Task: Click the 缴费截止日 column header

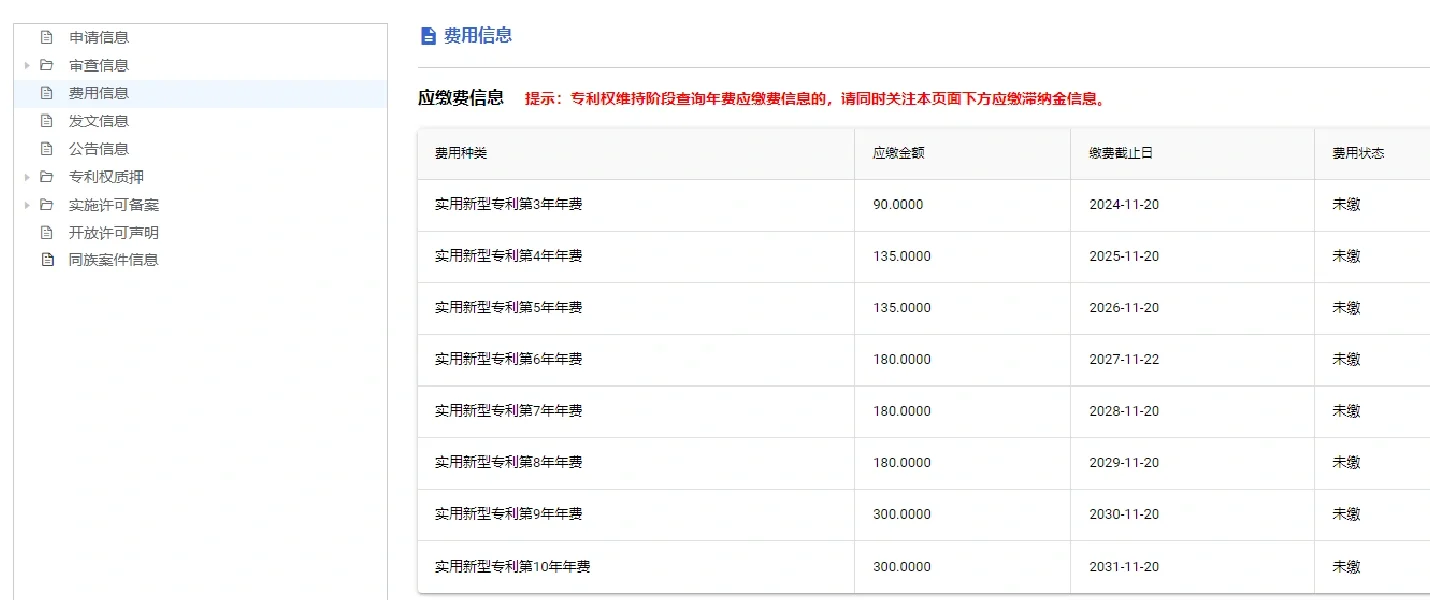Action: click(1121, 154)
